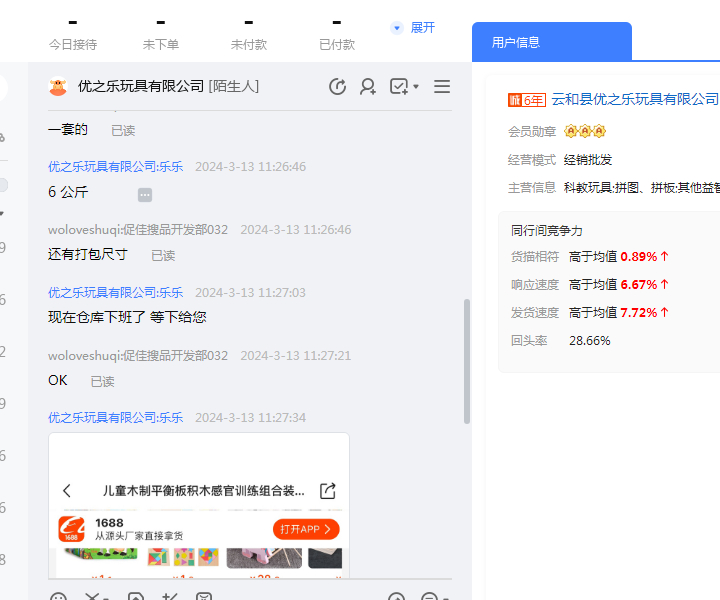Open the emoji picker in chat toolbar
The height and width of the screenshot is (600, 720).
point(58,598)
